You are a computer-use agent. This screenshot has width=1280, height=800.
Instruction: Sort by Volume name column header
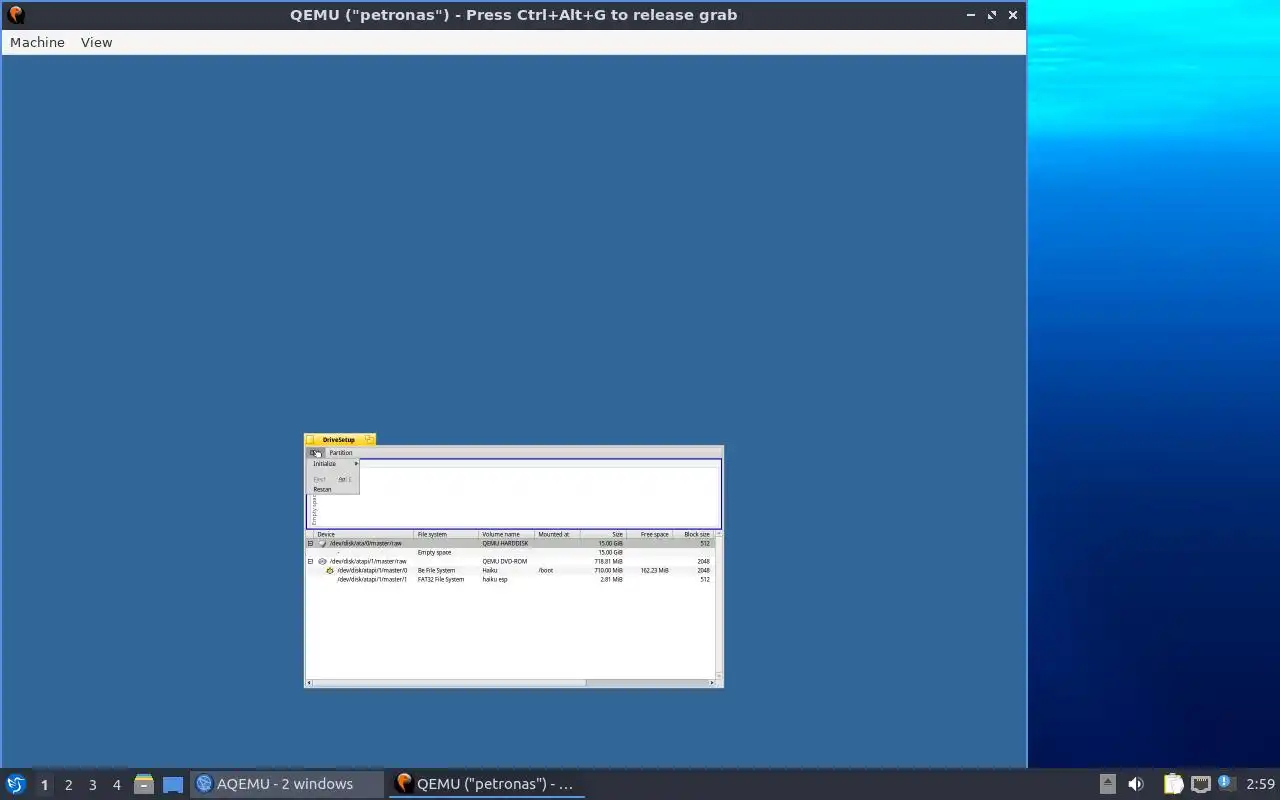506,534
